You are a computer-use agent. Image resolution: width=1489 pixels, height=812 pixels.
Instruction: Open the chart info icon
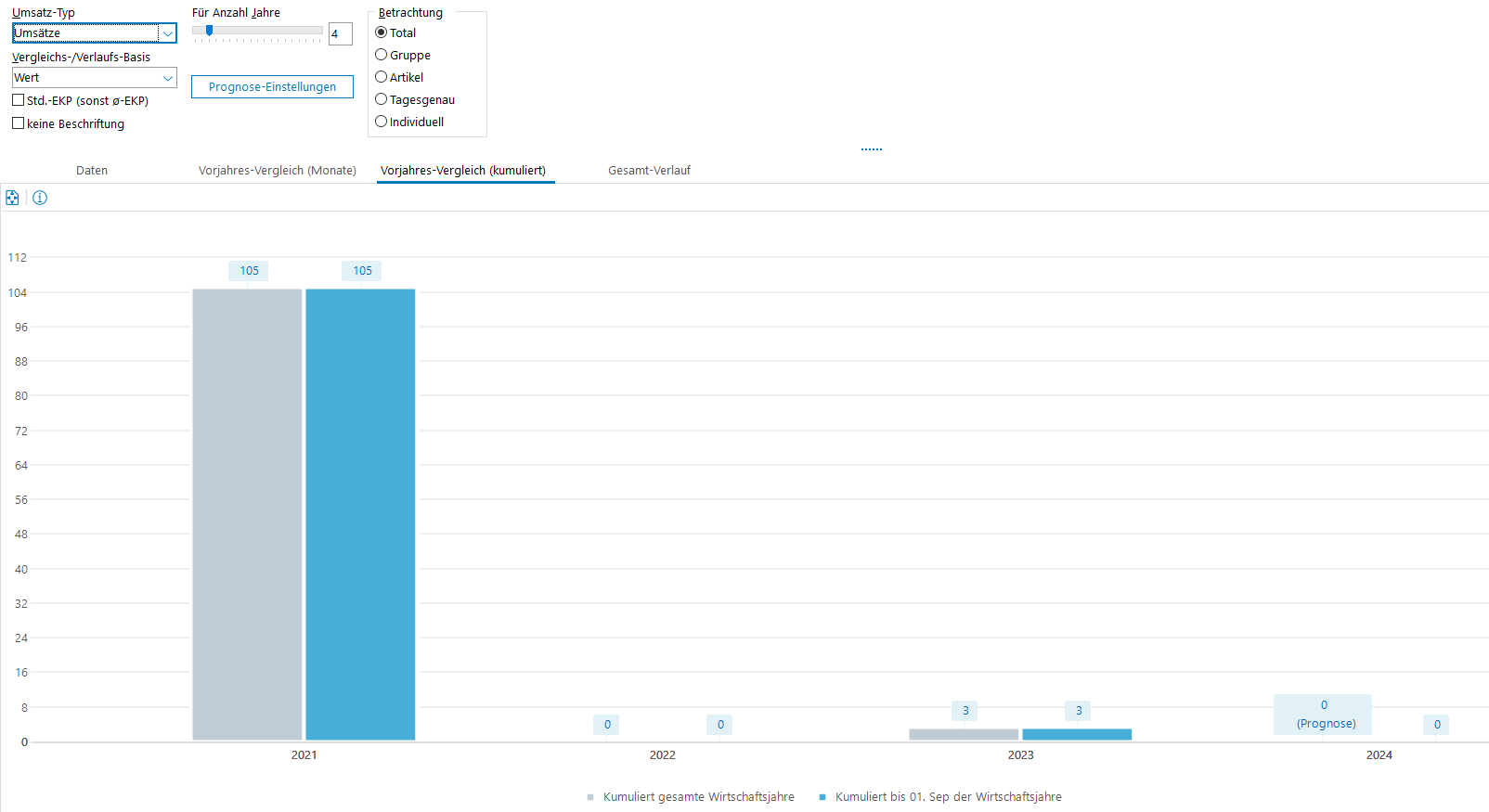40,198
